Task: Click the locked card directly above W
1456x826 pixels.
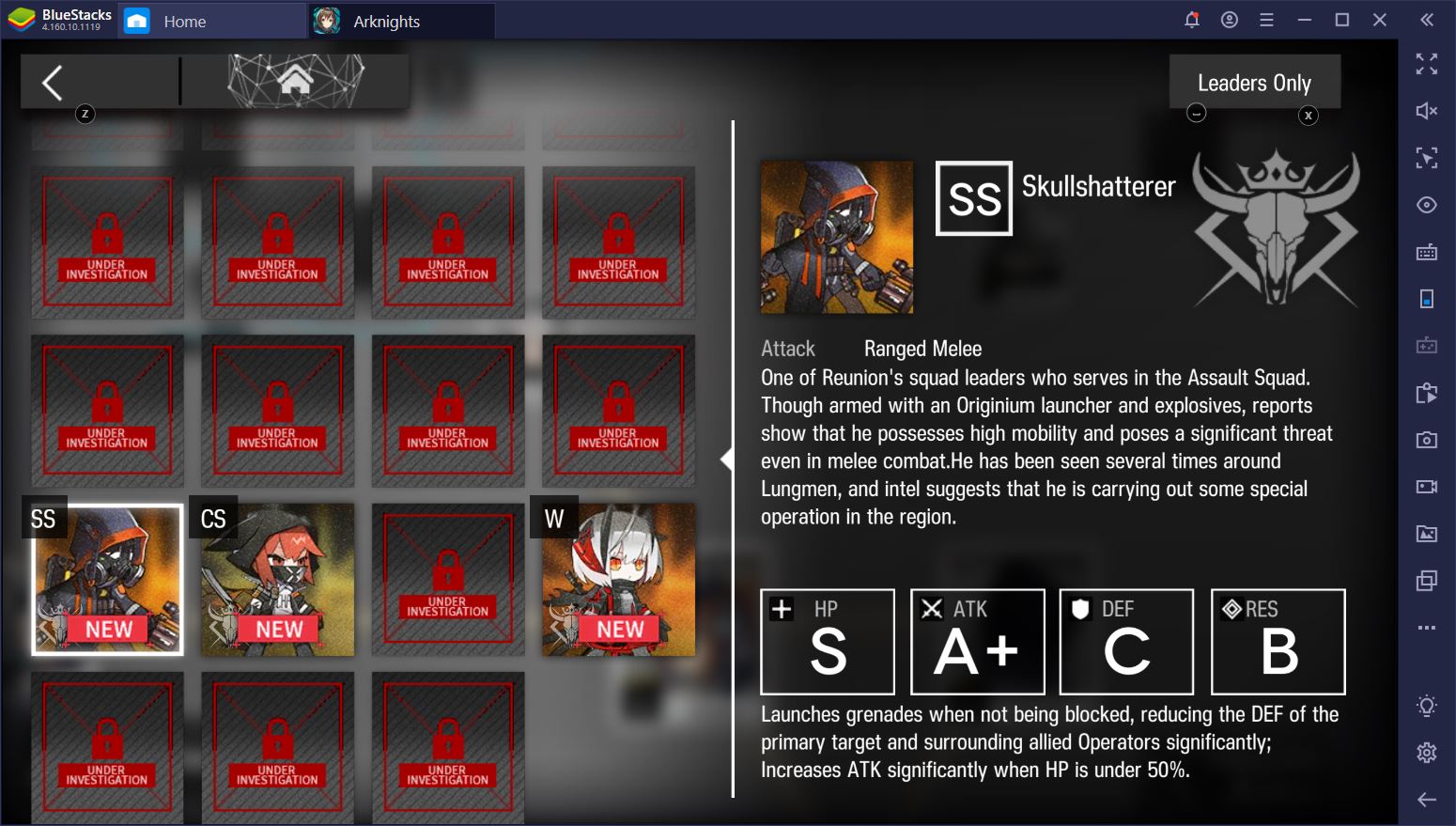Action: click(x=619, y=411)
